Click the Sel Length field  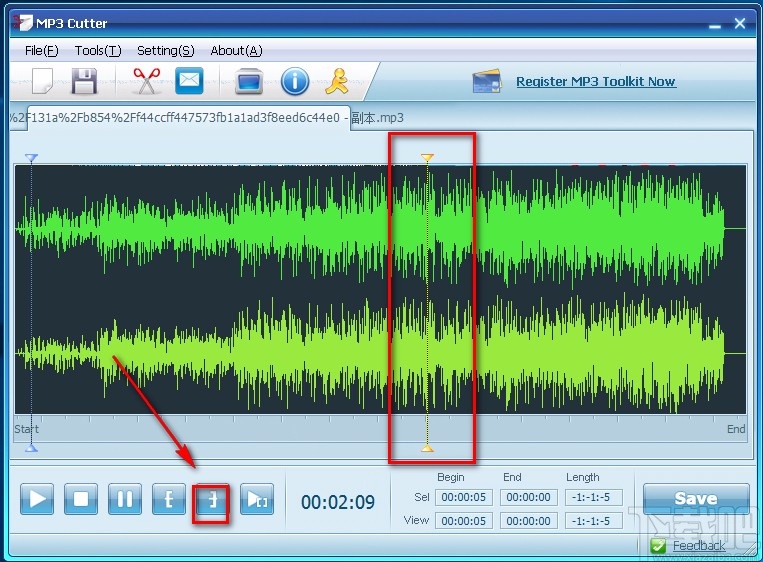(x=594, y=497)
